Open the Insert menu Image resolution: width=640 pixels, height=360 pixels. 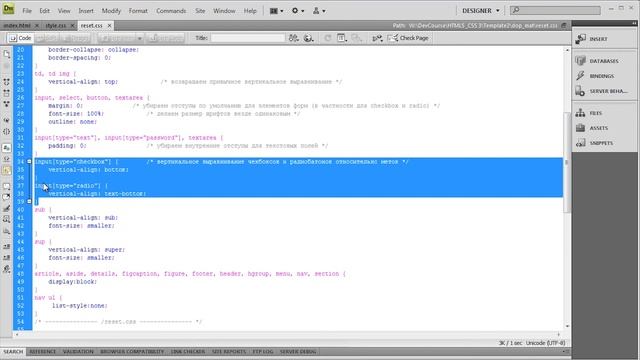tap(86, 11)
